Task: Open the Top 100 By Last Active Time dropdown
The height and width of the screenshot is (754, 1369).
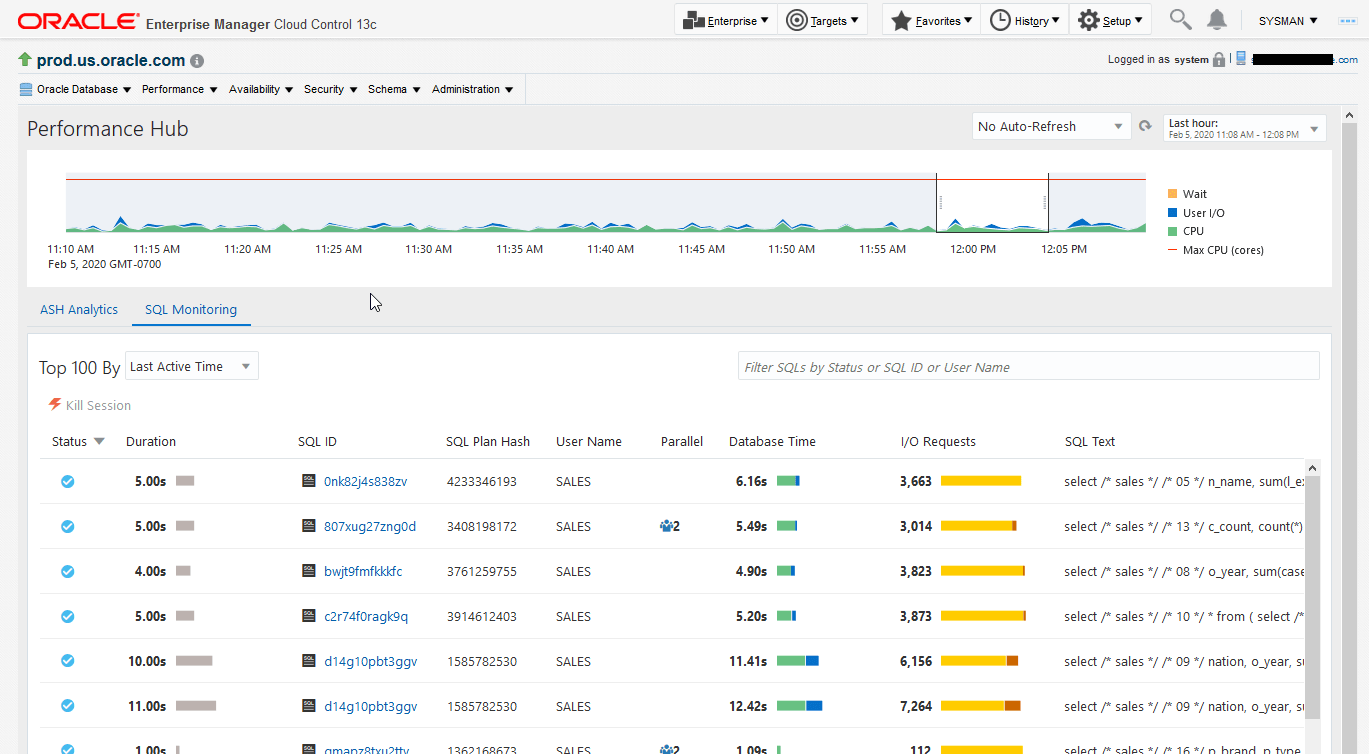Action: pos(192,367)
